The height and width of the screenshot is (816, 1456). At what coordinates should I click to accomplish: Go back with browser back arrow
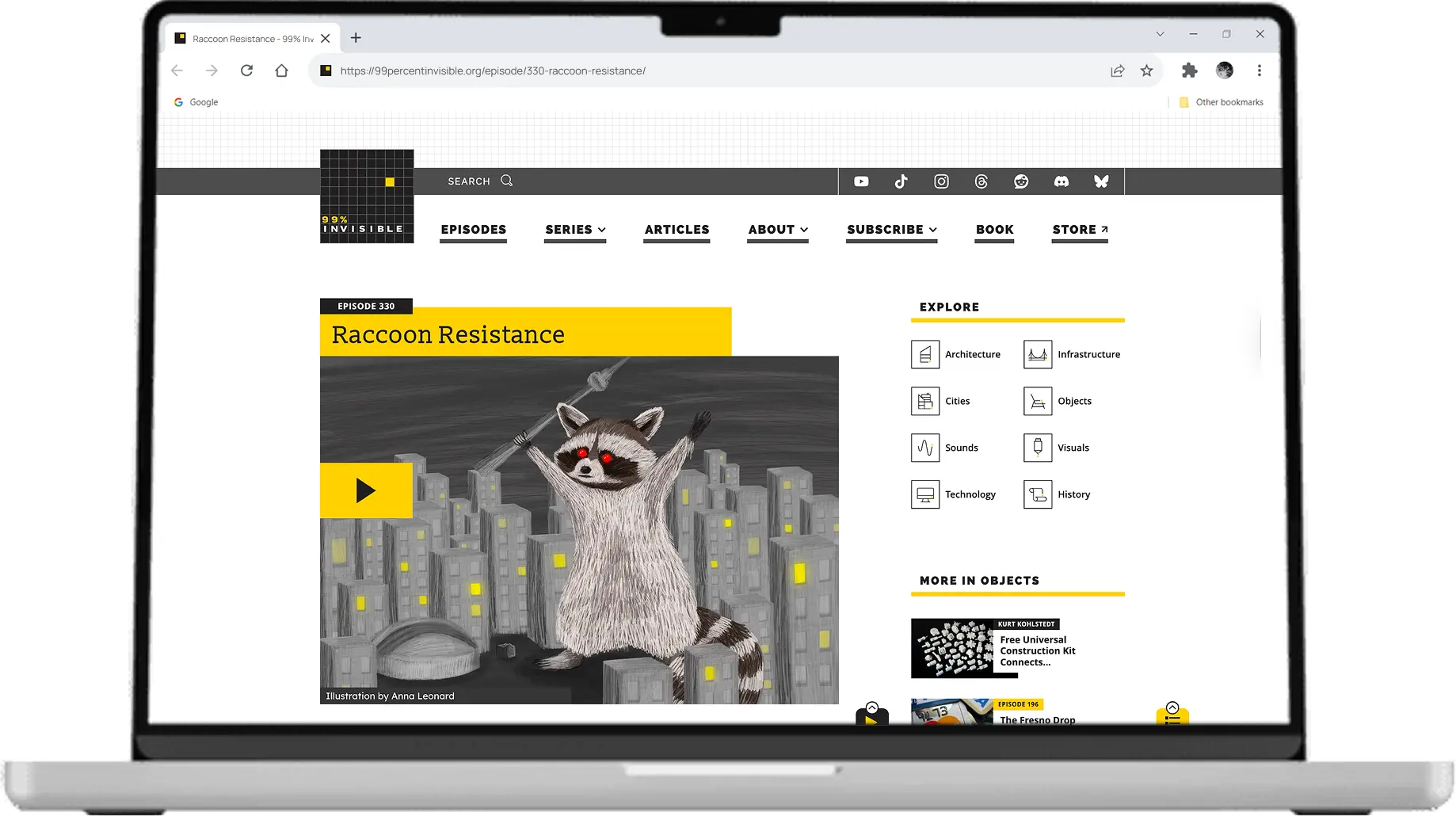point(177,71)
